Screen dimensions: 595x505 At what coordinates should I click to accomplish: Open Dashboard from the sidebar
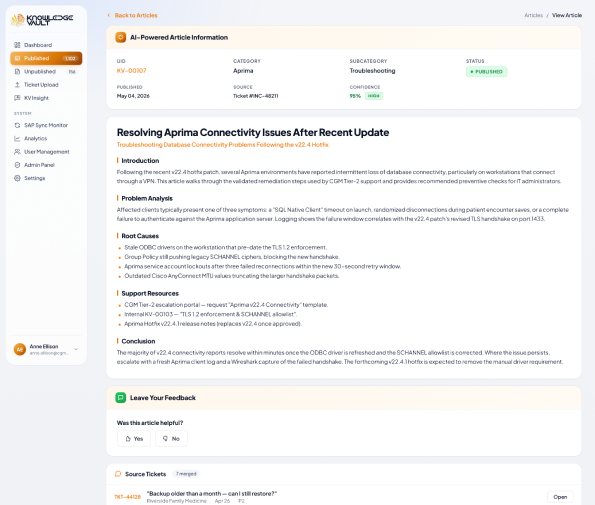46,45
